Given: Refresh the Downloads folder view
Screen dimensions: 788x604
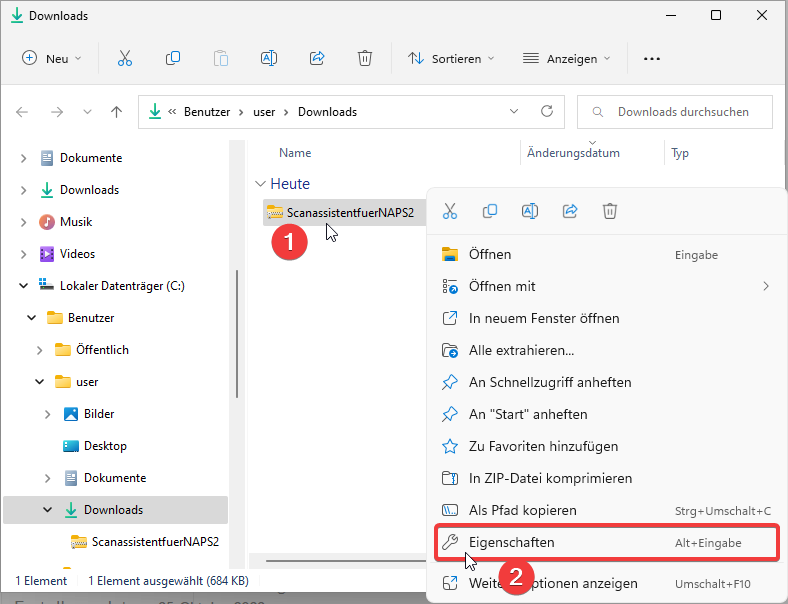Looking at the screenshot, I should [x=547, y=111].
